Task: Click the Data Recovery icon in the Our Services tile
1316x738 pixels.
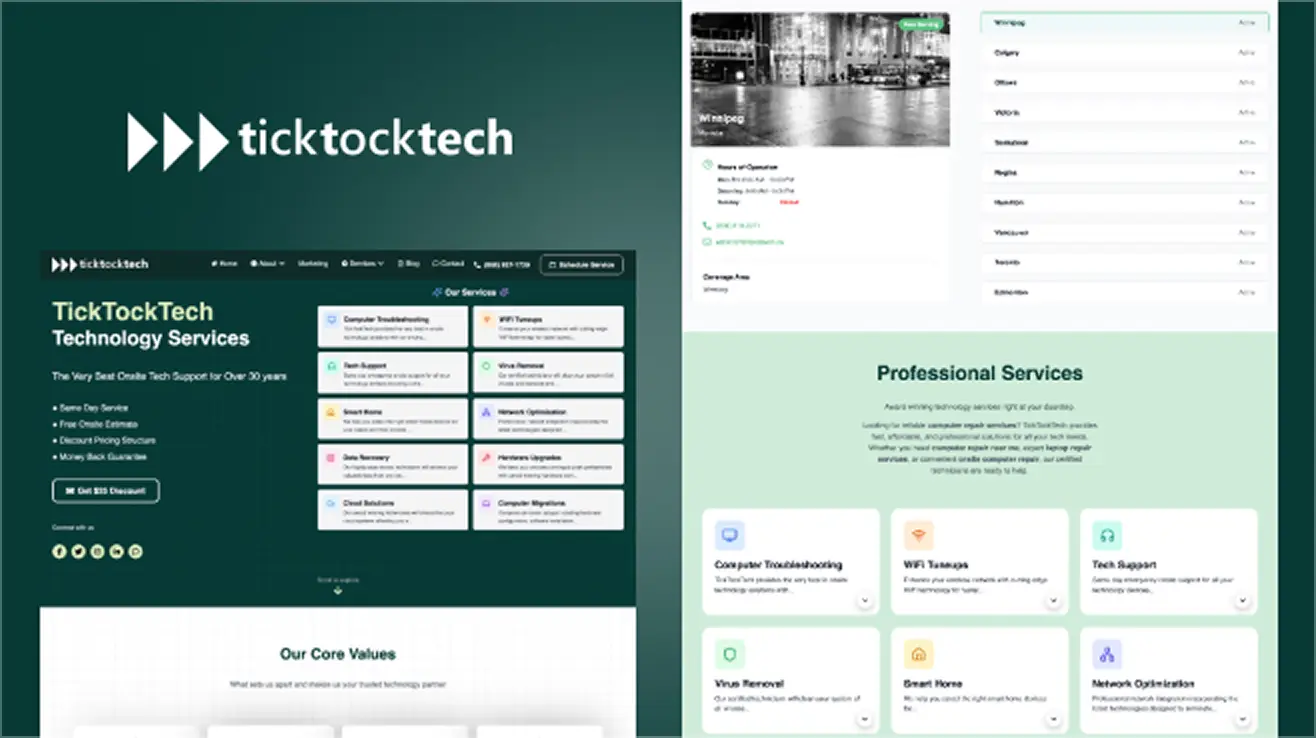Action: [332, 459]
